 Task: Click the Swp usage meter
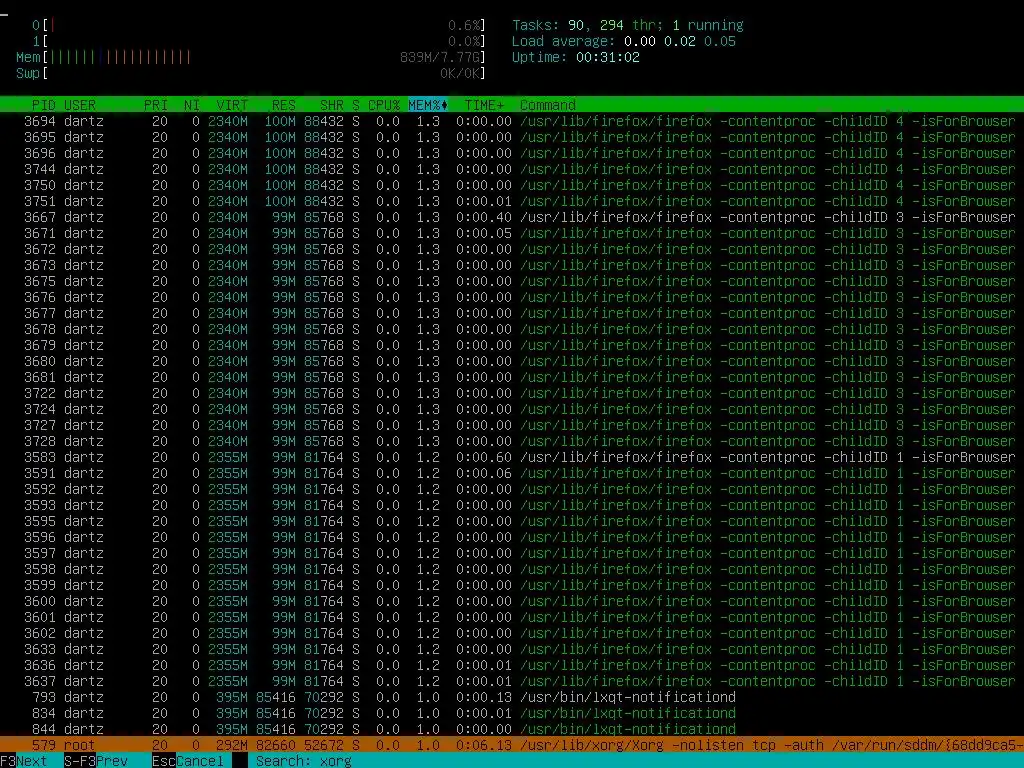[x=251, y=73]
